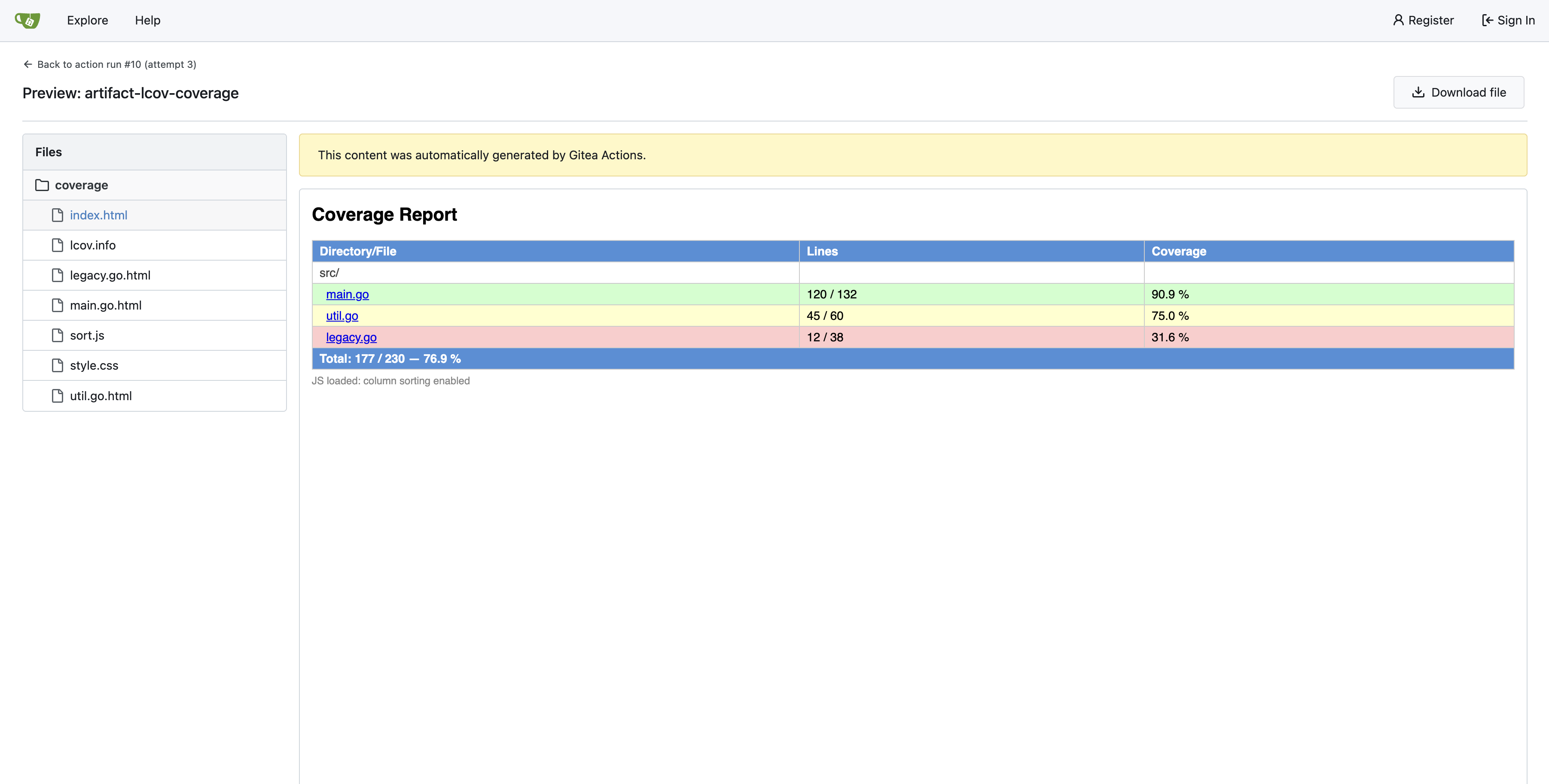Click the Register link
Screen dimensions: 1549x784
[1423, 21]
